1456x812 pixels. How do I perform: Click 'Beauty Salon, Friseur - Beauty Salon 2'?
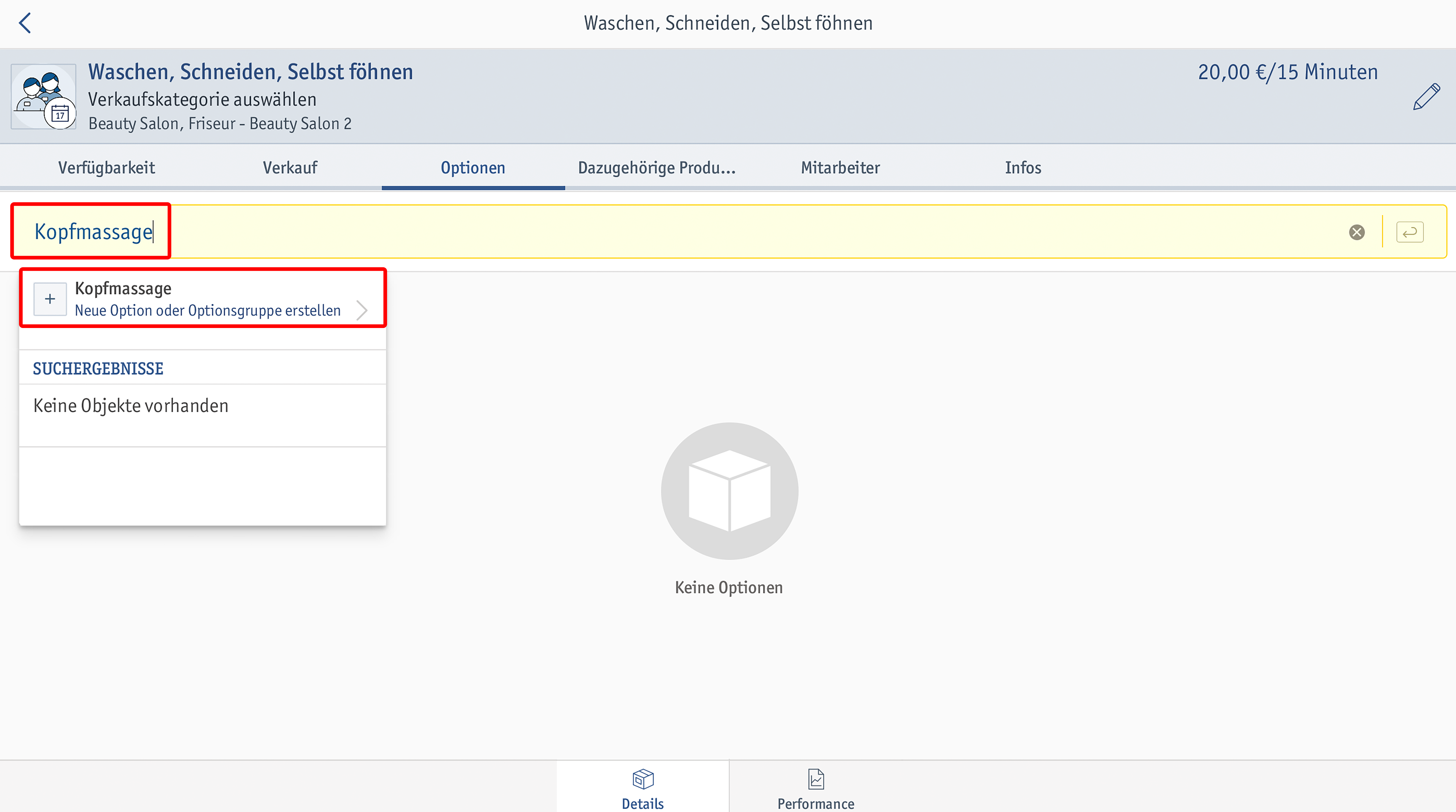coord(220,124)
